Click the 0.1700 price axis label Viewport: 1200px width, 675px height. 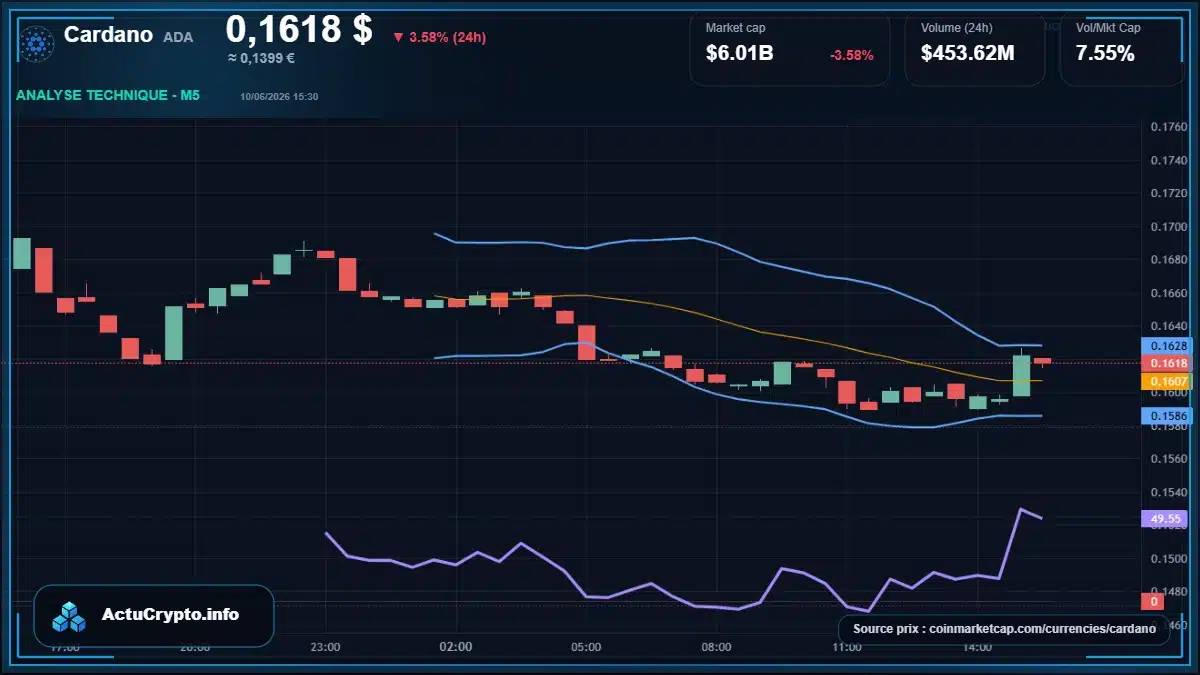click(x=1168, y=227)
